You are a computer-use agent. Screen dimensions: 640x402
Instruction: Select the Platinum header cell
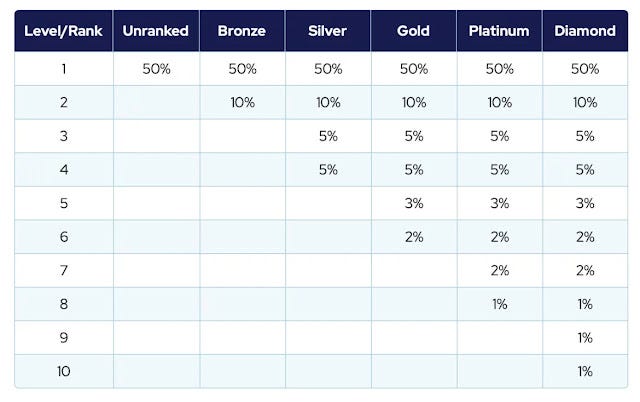coord(499,31)
